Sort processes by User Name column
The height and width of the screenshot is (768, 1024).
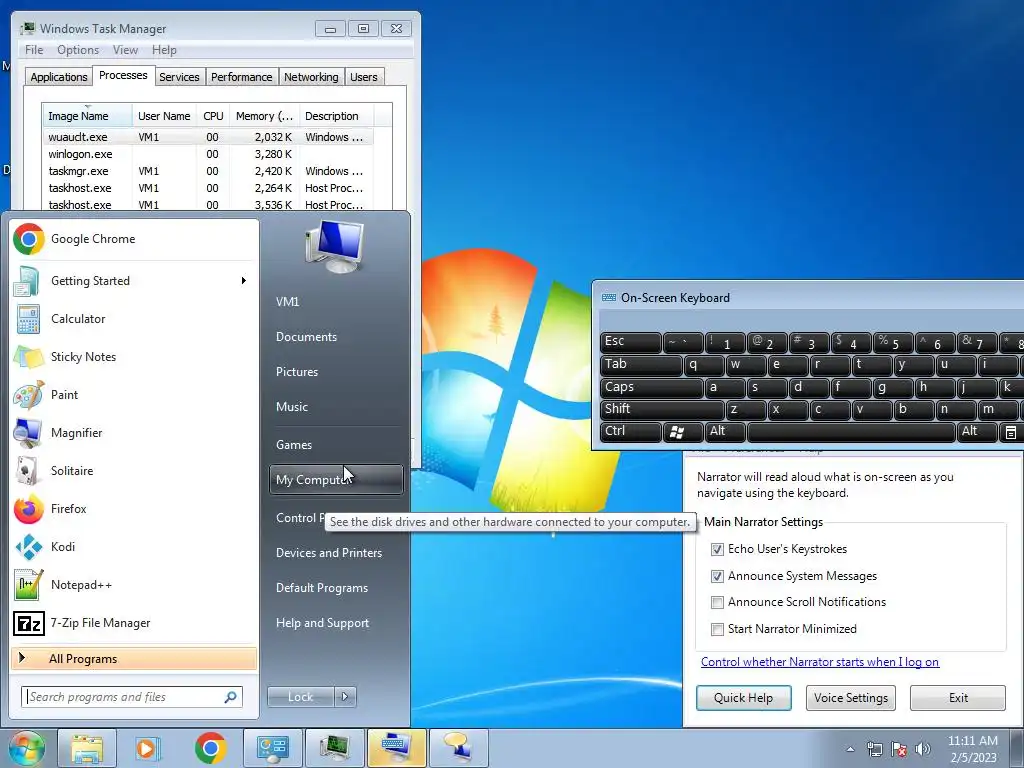(x=164, y=116)
